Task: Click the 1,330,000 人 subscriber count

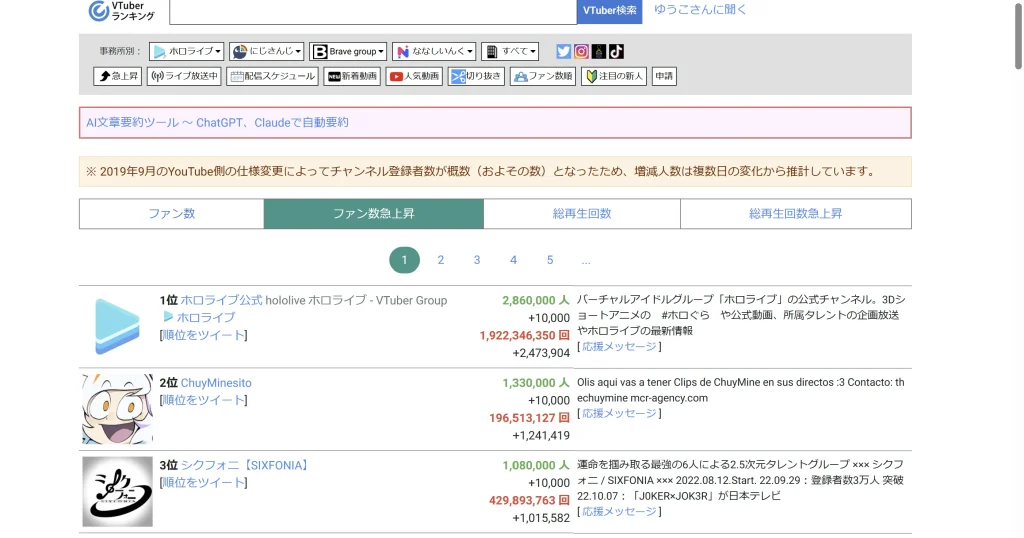Action: (536, 383)
